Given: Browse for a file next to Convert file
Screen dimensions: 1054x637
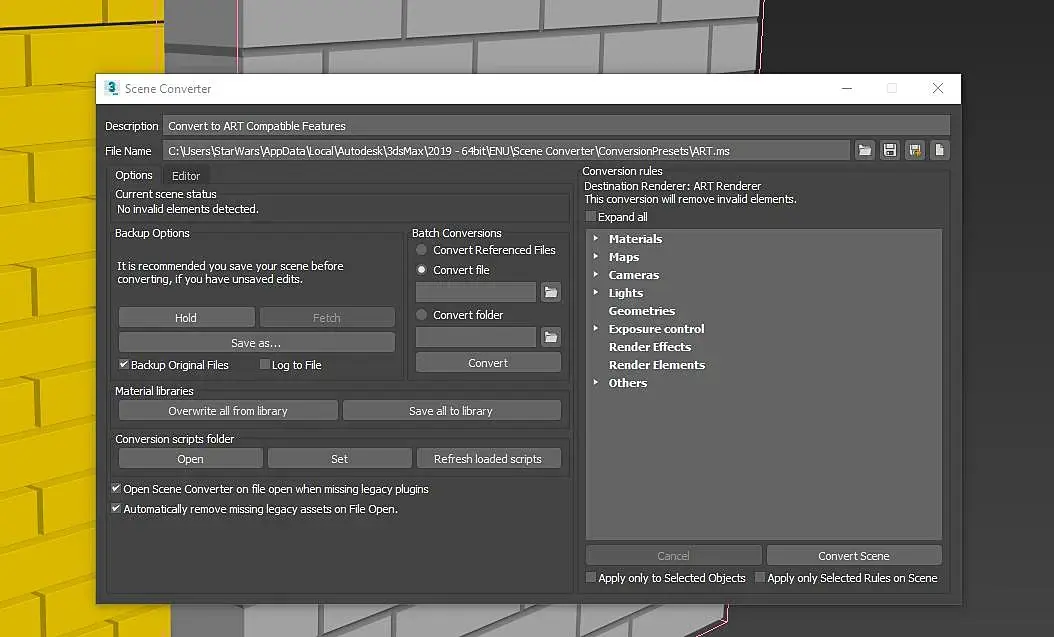Looking at the screenshot, I should pos(551,292).
